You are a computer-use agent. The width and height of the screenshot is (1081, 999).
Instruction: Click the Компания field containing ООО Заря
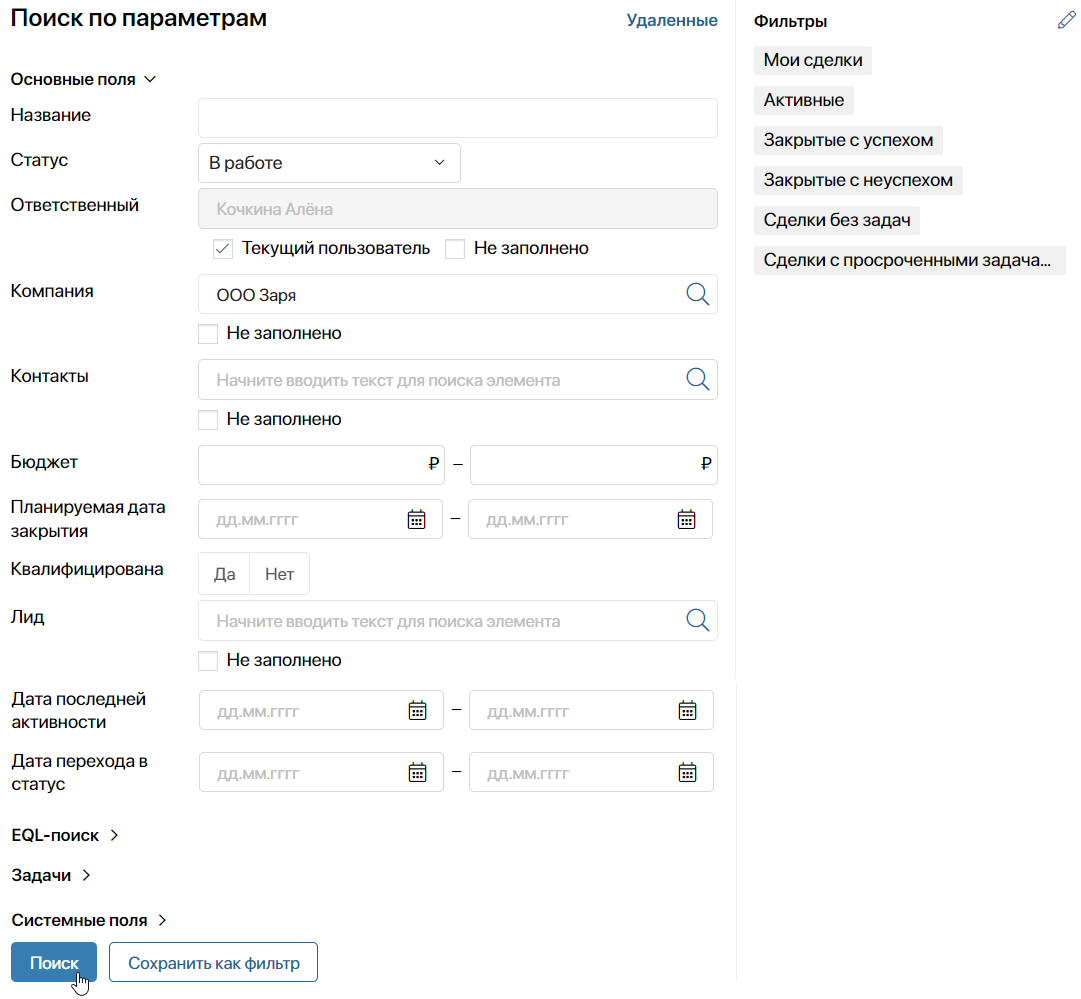[x=458, y=294]
